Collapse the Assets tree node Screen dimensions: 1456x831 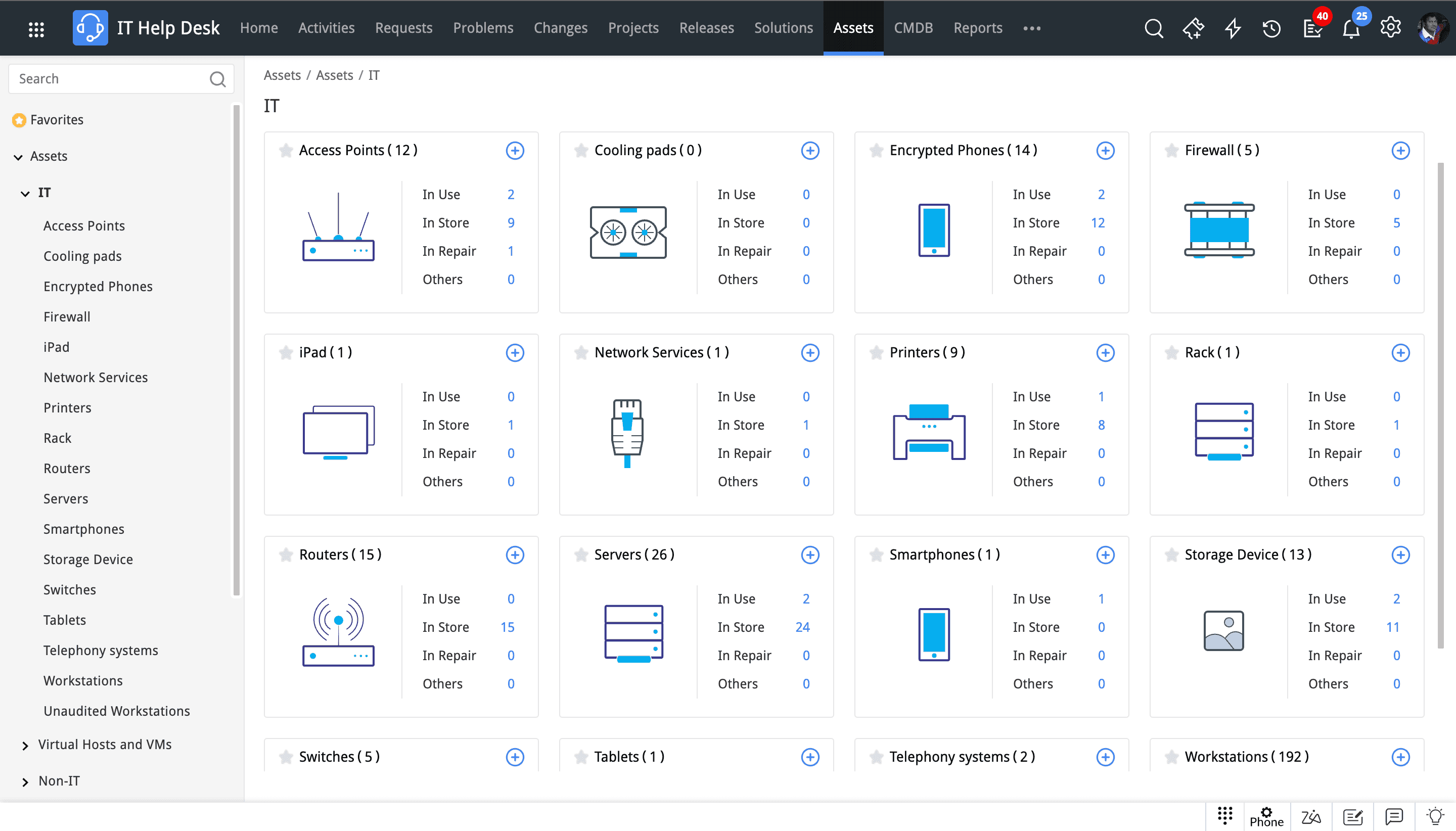pyautogui.click(x=18, y=157)
